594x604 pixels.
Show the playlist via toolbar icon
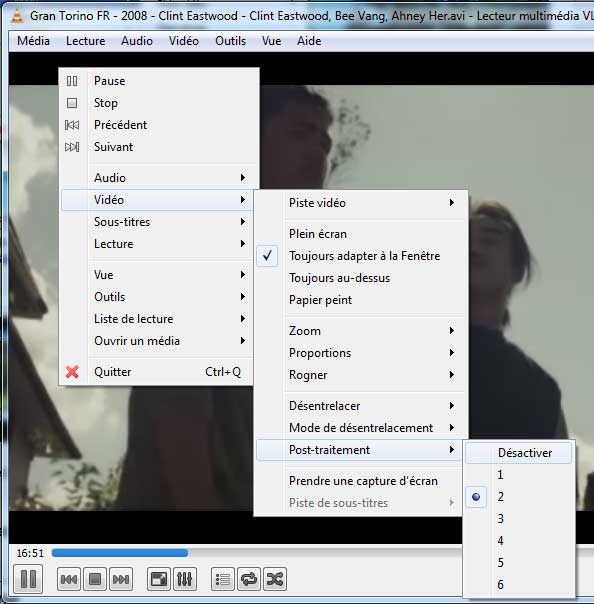(223, 579)
